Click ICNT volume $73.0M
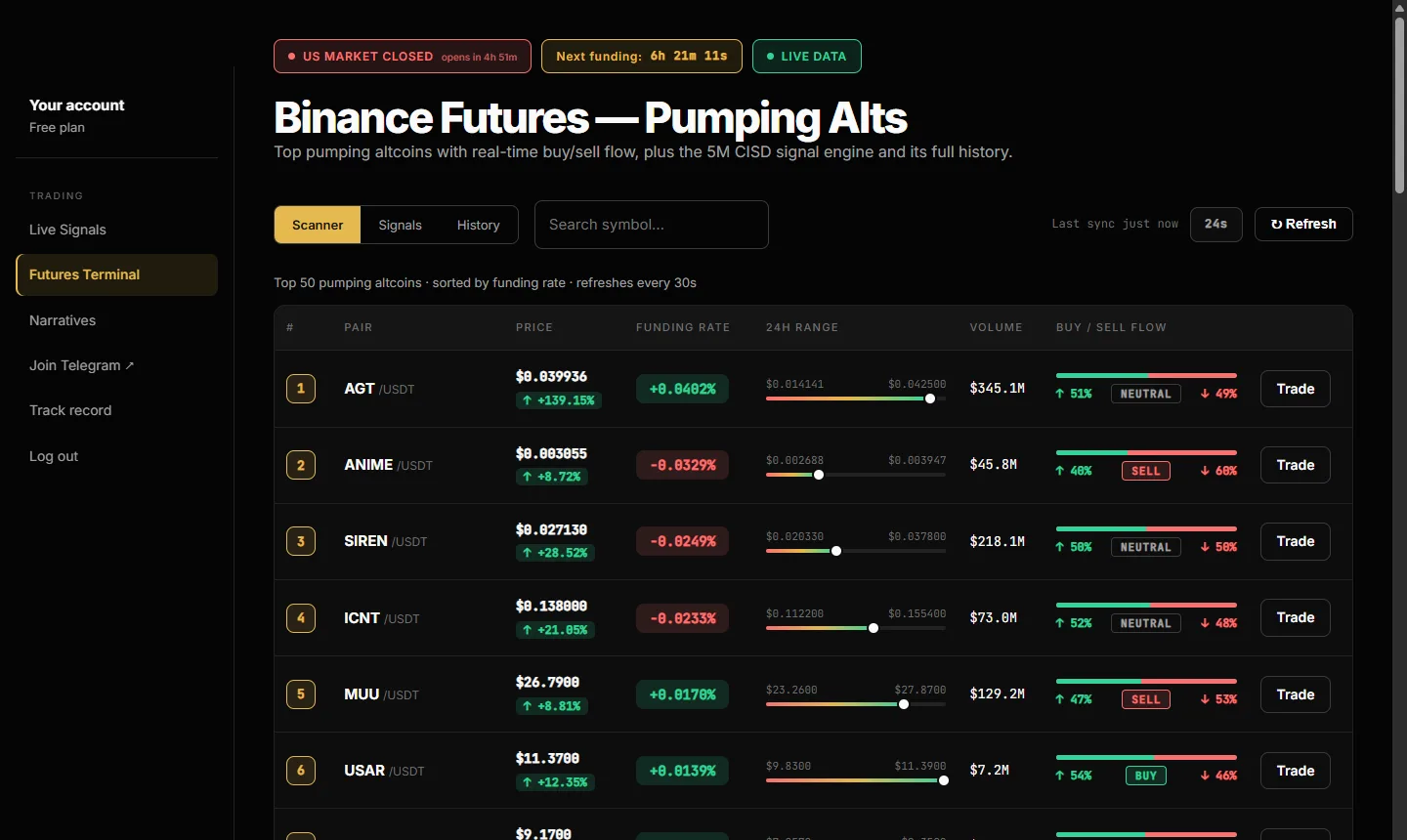The height and width of the screenshot is (840, 1407). [994, 617]
